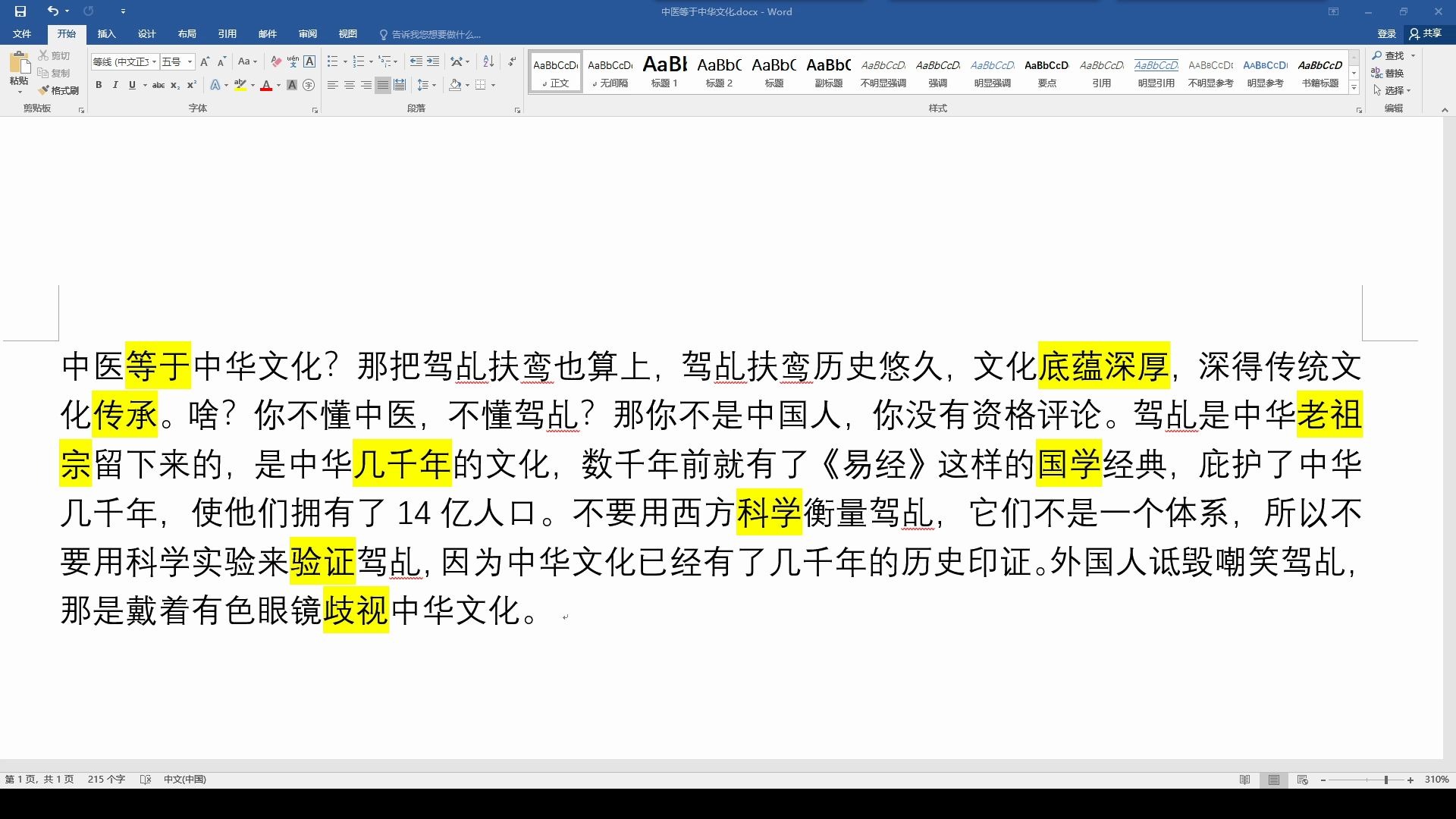Viewport: 1456px width, 819px height.
Task: Click the Sign in (登录) link
Action: click(x=1386, y=34)
